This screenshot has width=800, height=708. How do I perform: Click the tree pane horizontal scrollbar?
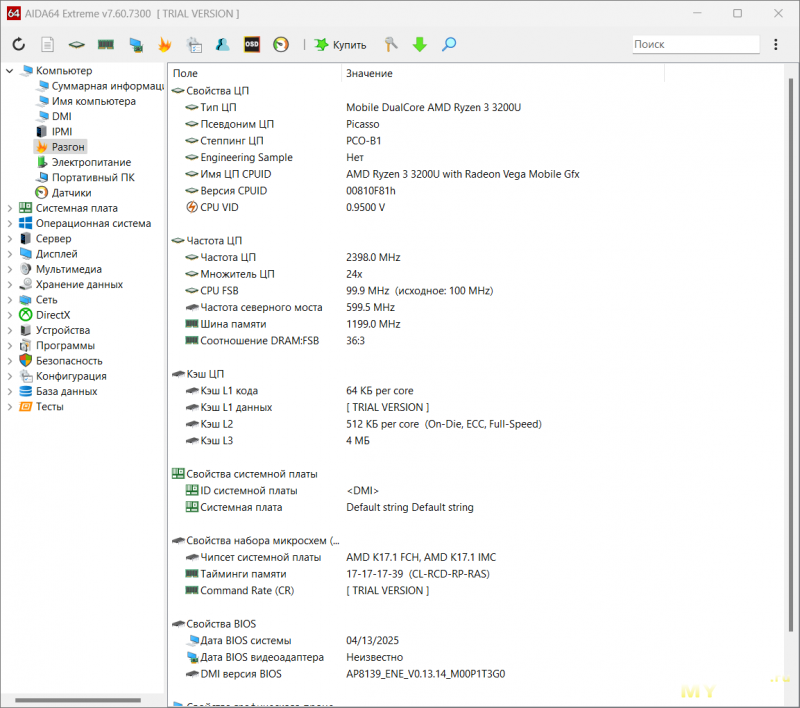tap(78, 700)
